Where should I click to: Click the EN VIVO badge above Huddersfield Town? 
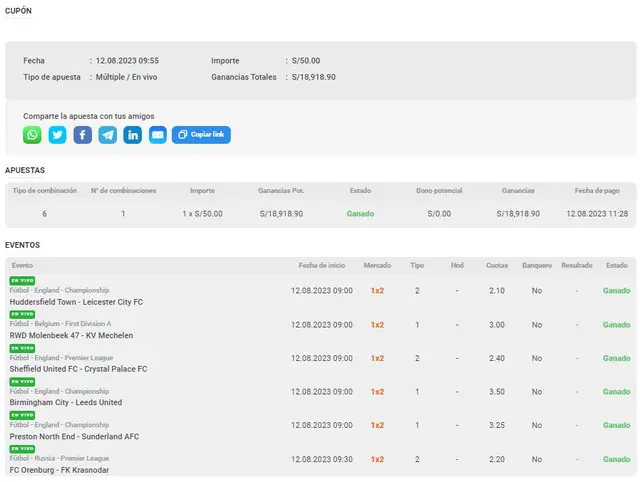click(22, 281)
